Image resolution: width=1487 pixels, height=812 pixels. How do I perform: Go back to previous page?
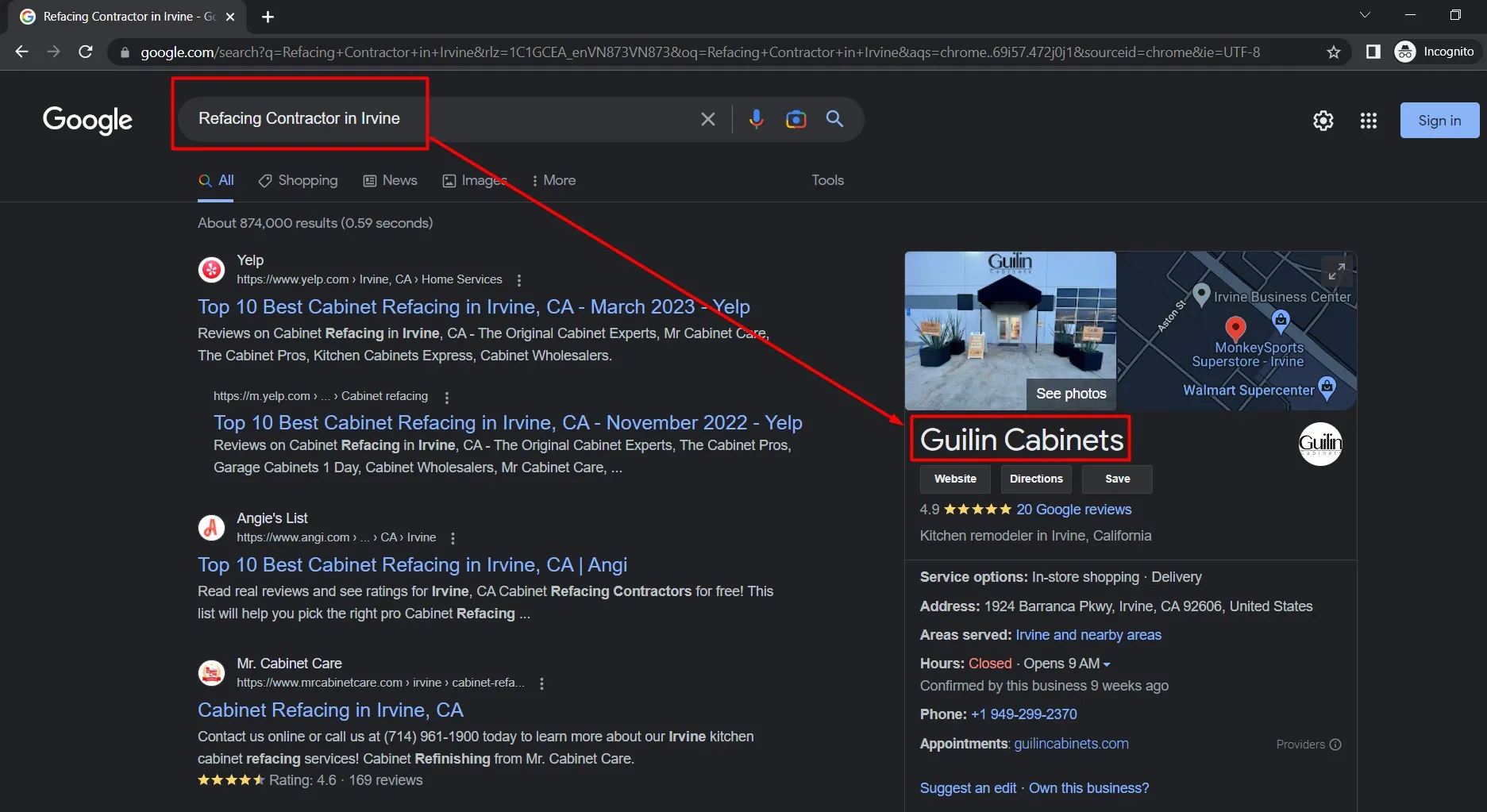click(22, 52)
